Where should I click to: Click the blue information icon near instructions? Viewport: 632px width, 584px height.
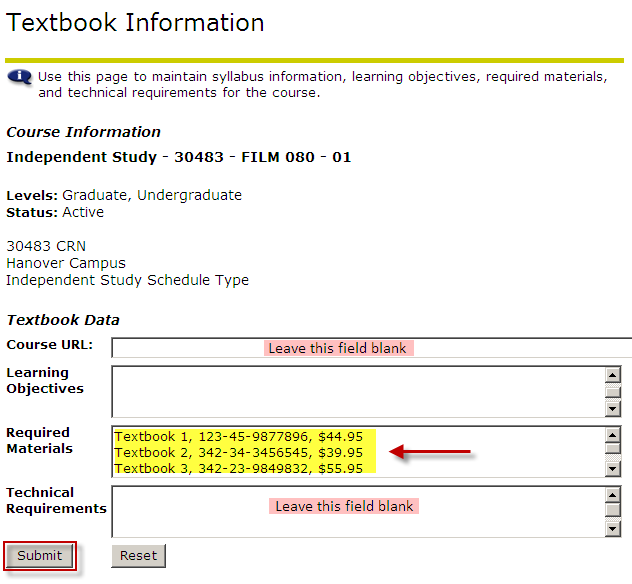pyautogui.click(x=19, y=77)
